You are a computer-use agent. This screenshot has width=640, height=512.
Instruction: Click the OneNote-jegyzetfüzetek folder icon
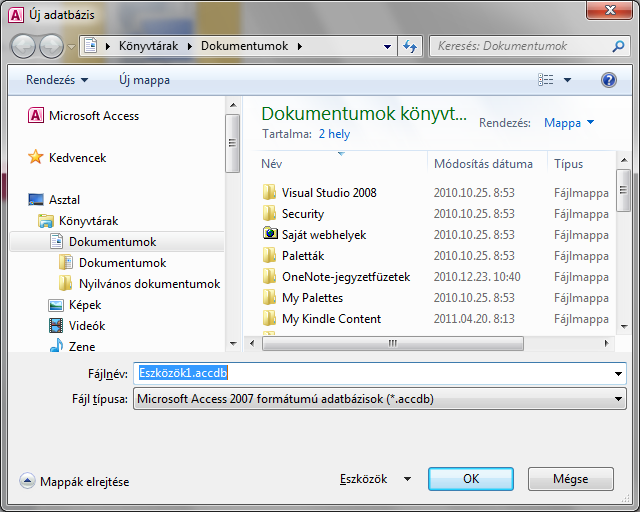[269, 276]
